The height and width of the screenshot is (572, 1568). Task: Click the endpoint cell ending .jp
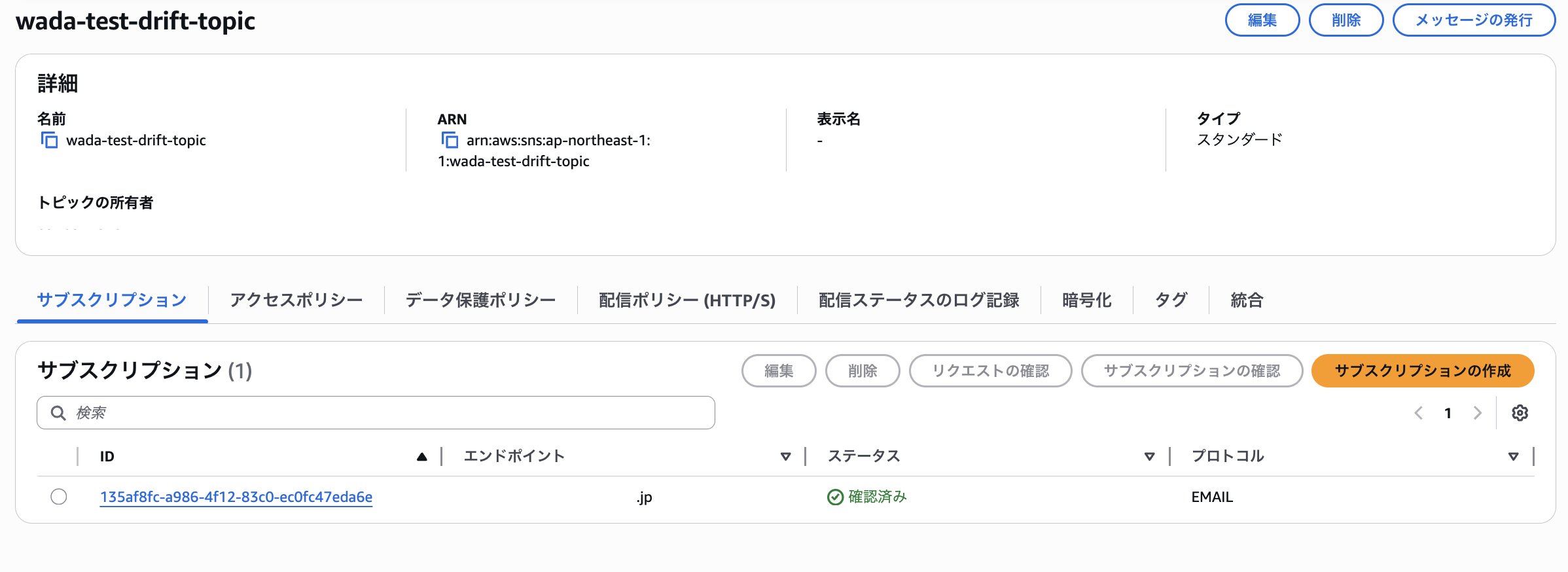[645, 497]
